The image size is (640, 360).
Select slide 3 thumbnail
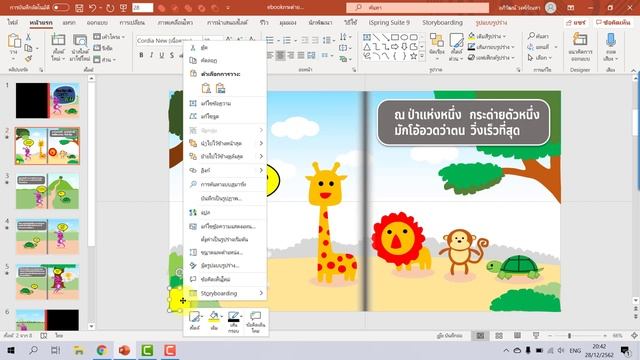click(47, 191)
